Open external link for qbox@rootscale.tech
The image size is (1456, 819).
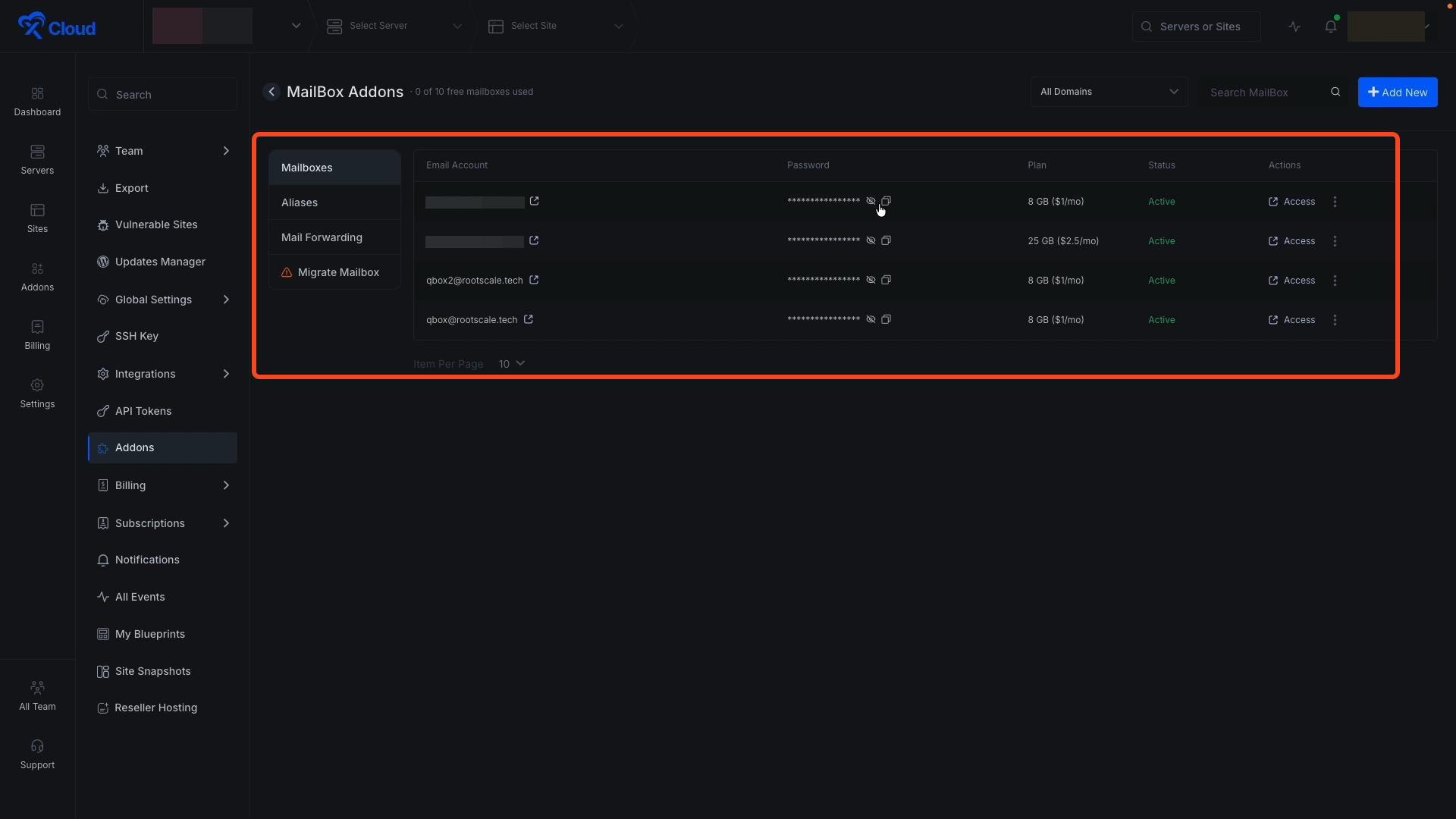pyautogui.click(x=529, y=319)
